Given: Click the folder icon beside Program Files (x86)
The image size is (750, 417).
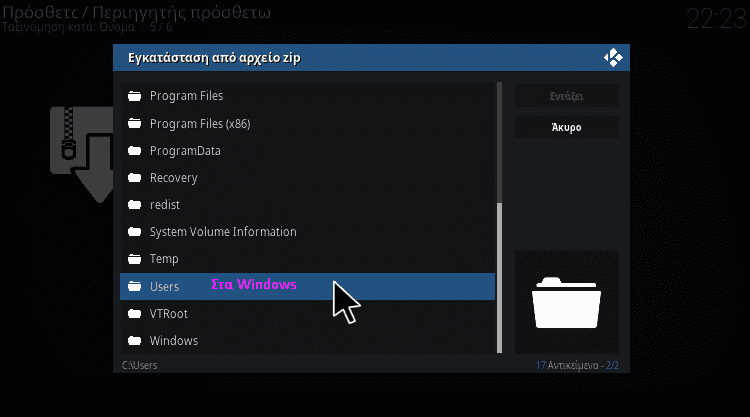Looking at the screenshot, I should click(x=134, y=123).
